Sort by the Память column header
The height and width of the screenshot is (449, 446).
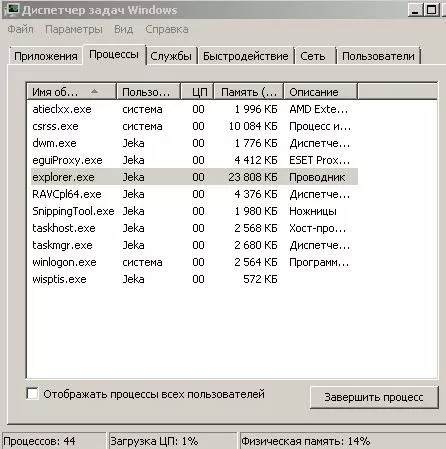[x=249, y=92]
